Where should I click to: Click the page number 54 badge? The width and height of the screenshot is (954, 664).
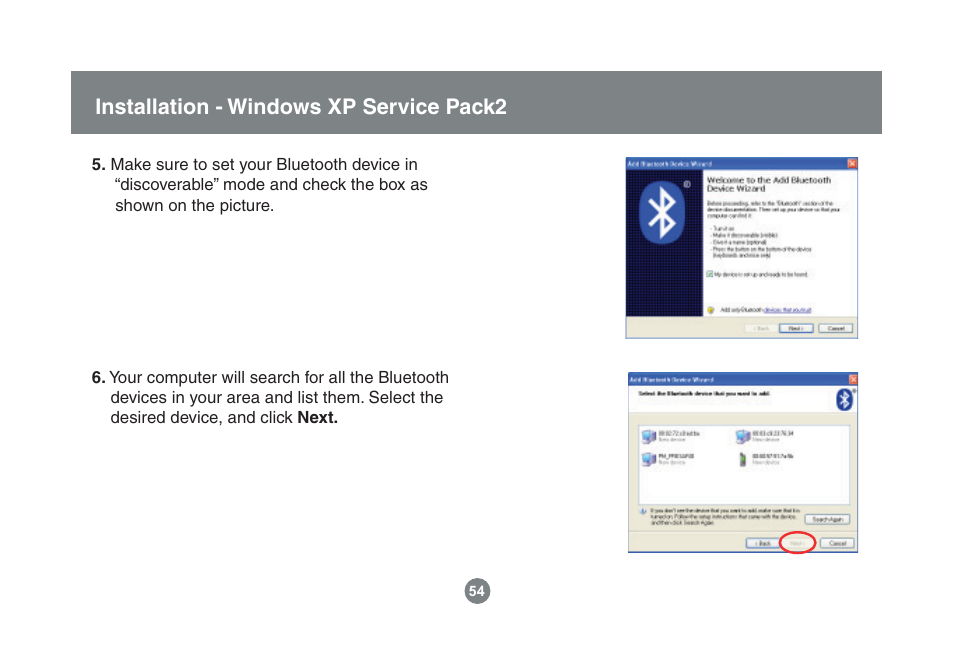[477, 591]
